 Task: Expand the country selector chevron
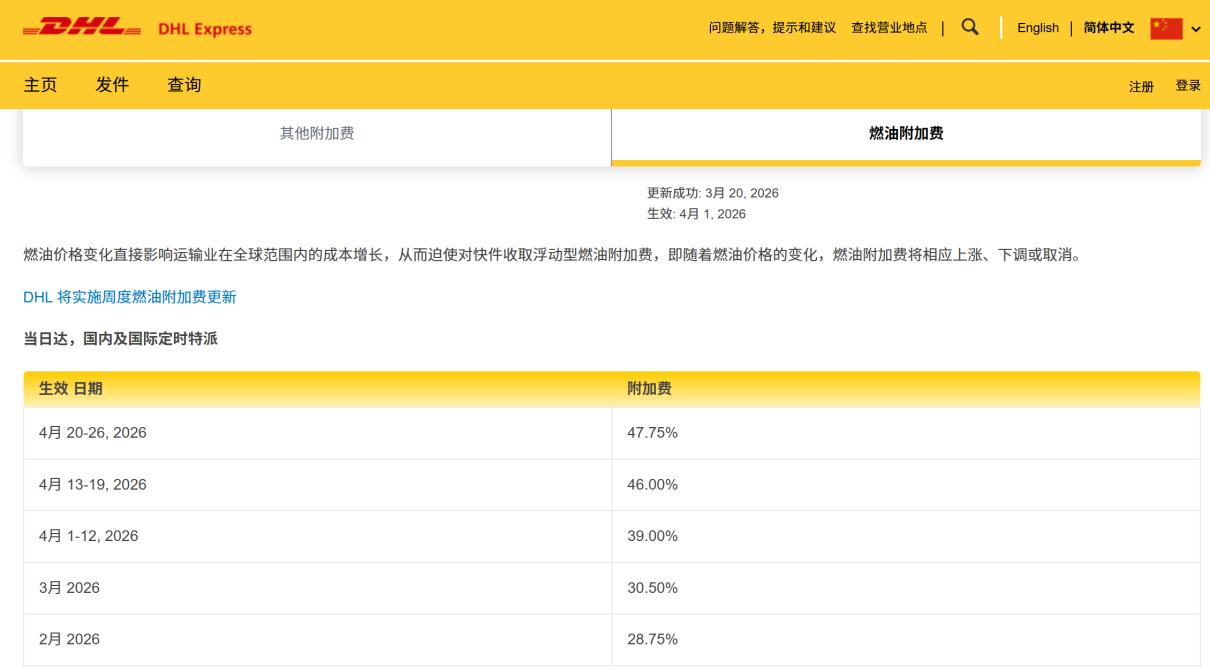(1196, 30)
